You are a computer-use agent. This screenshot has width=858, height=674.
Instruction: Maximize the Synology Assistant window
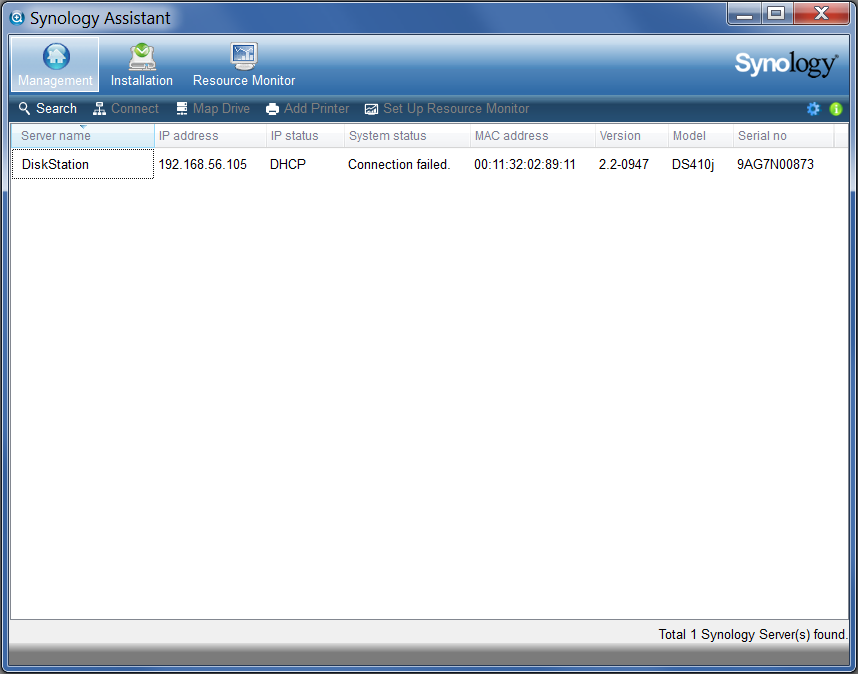tap(776, 14)
